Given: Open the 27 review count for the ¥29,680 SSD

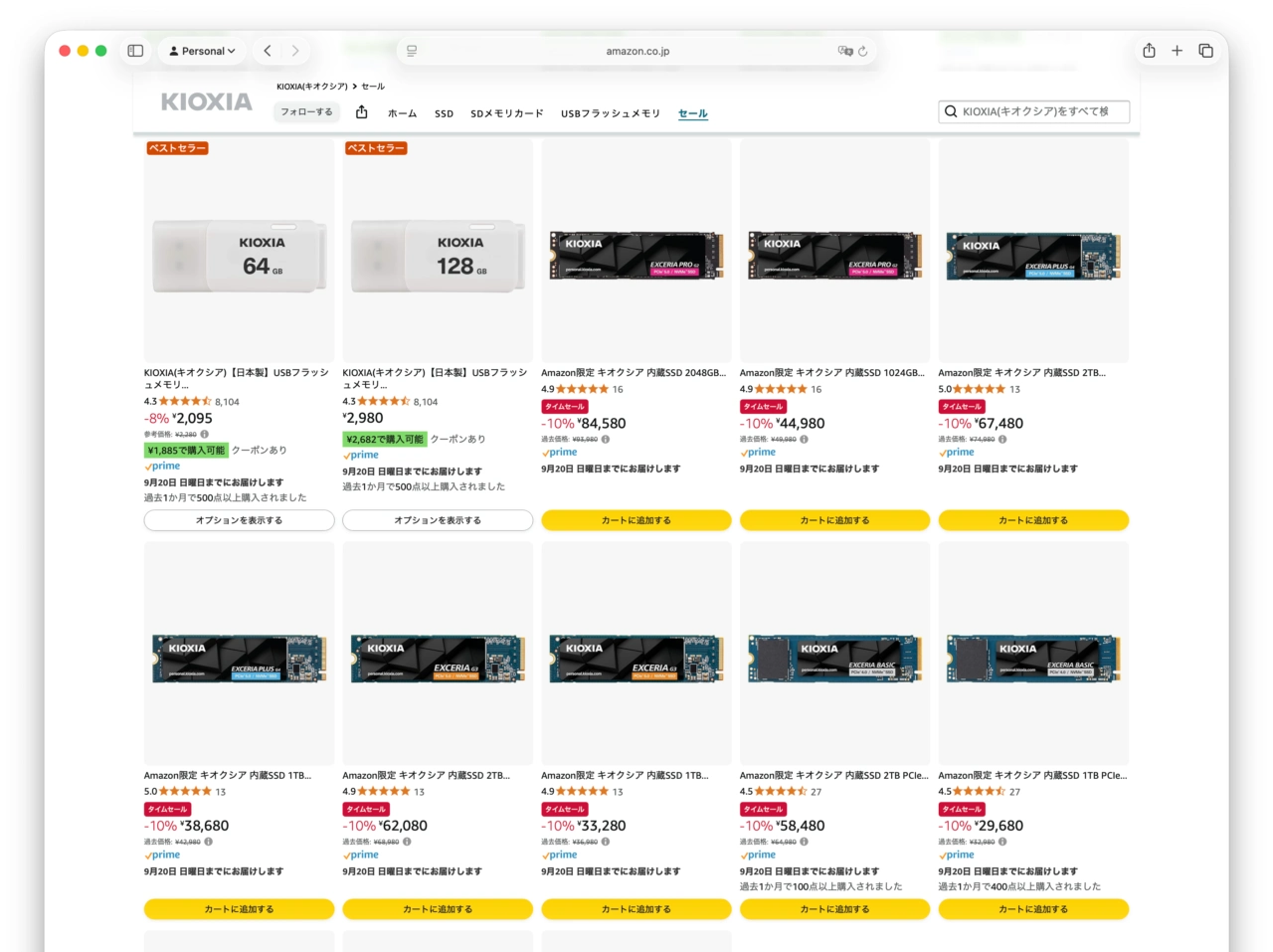Looking at the screenshot, I should click(1014, 792).
